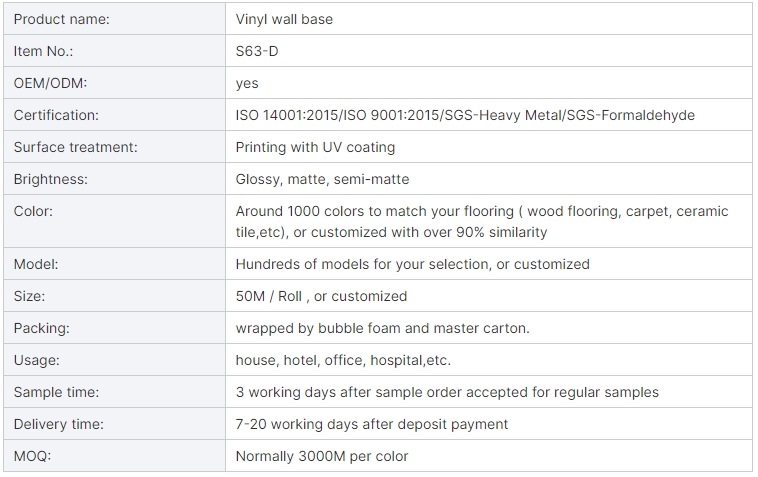The image size is (758, 477).
Task: Click the 'Around 1000 colors' description text
Action: coord(300,212)
